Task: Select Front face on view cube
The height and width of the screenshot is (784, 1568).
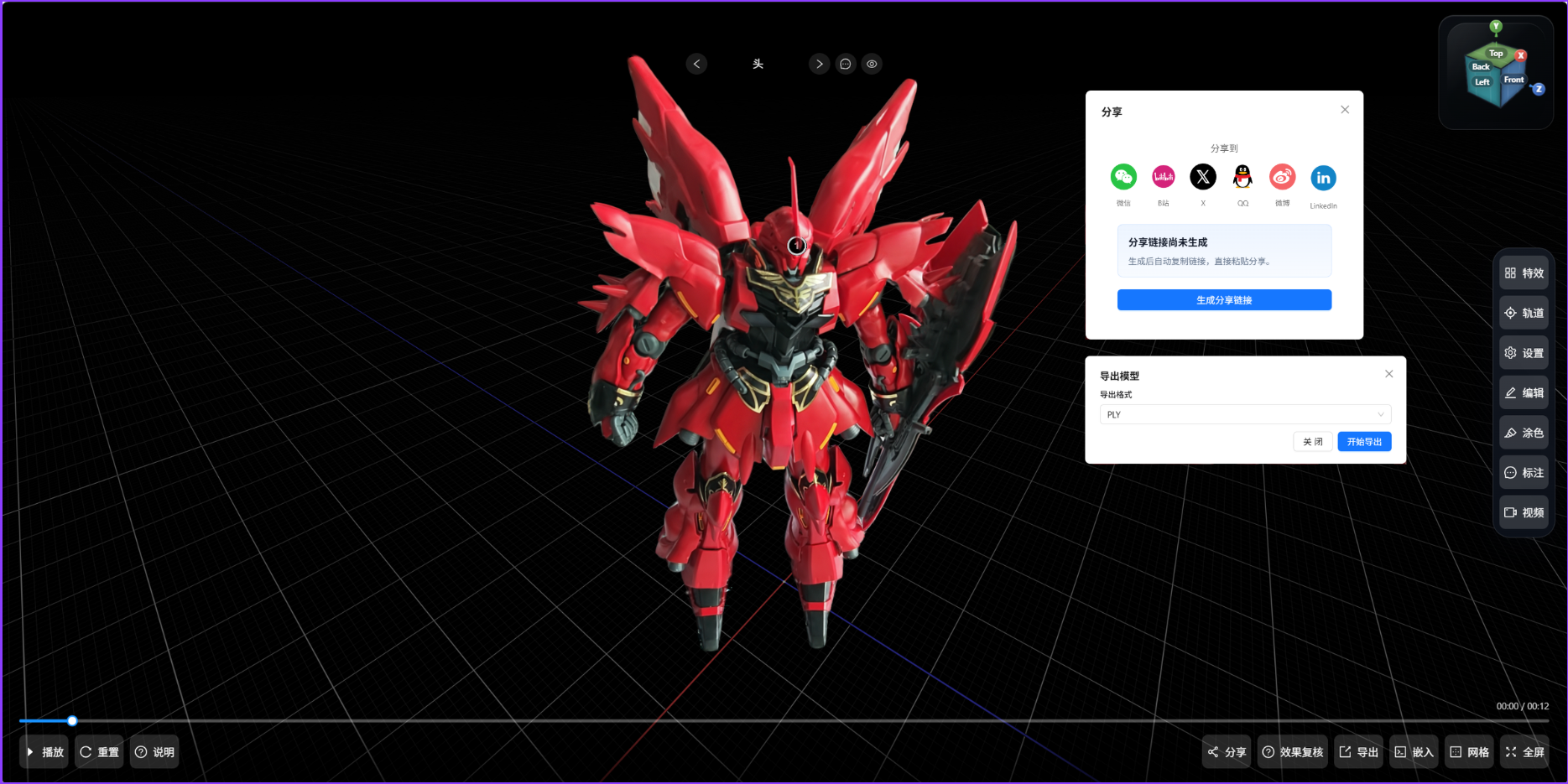Action: 1514,81
